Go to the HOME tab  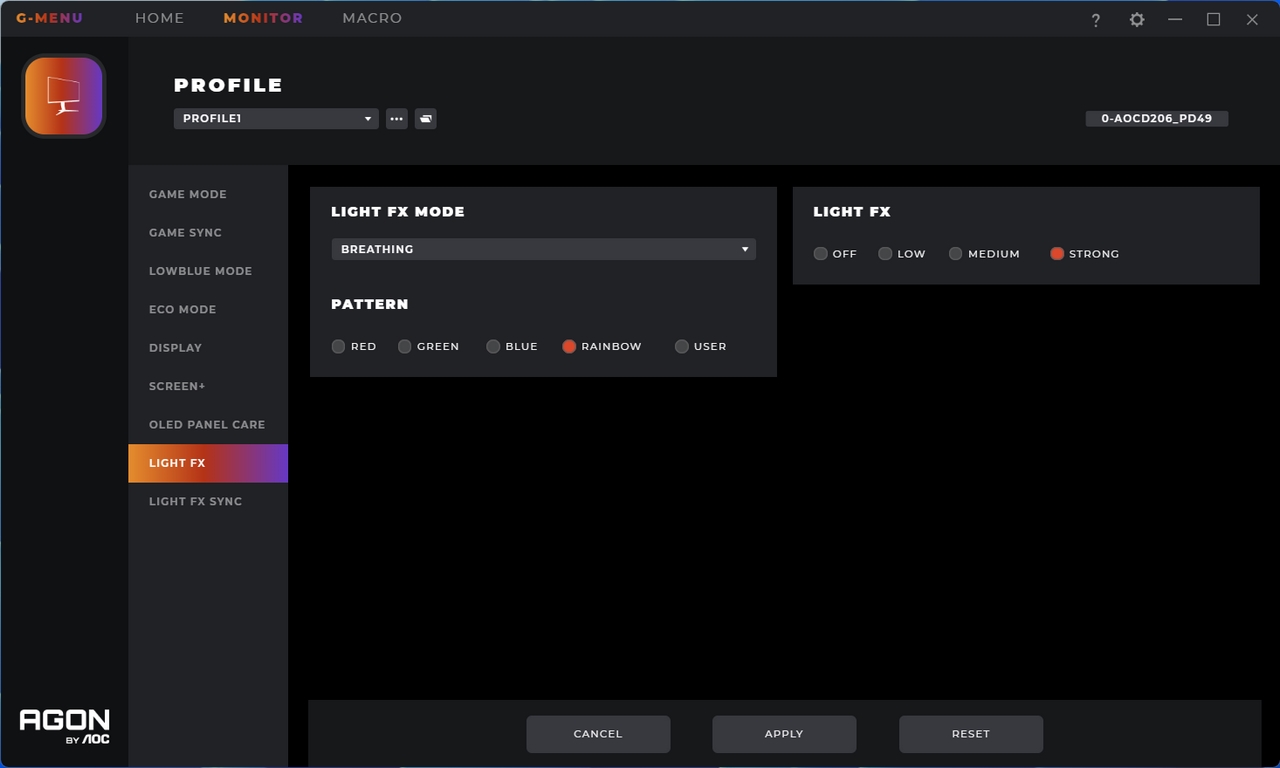coord(160,18)
